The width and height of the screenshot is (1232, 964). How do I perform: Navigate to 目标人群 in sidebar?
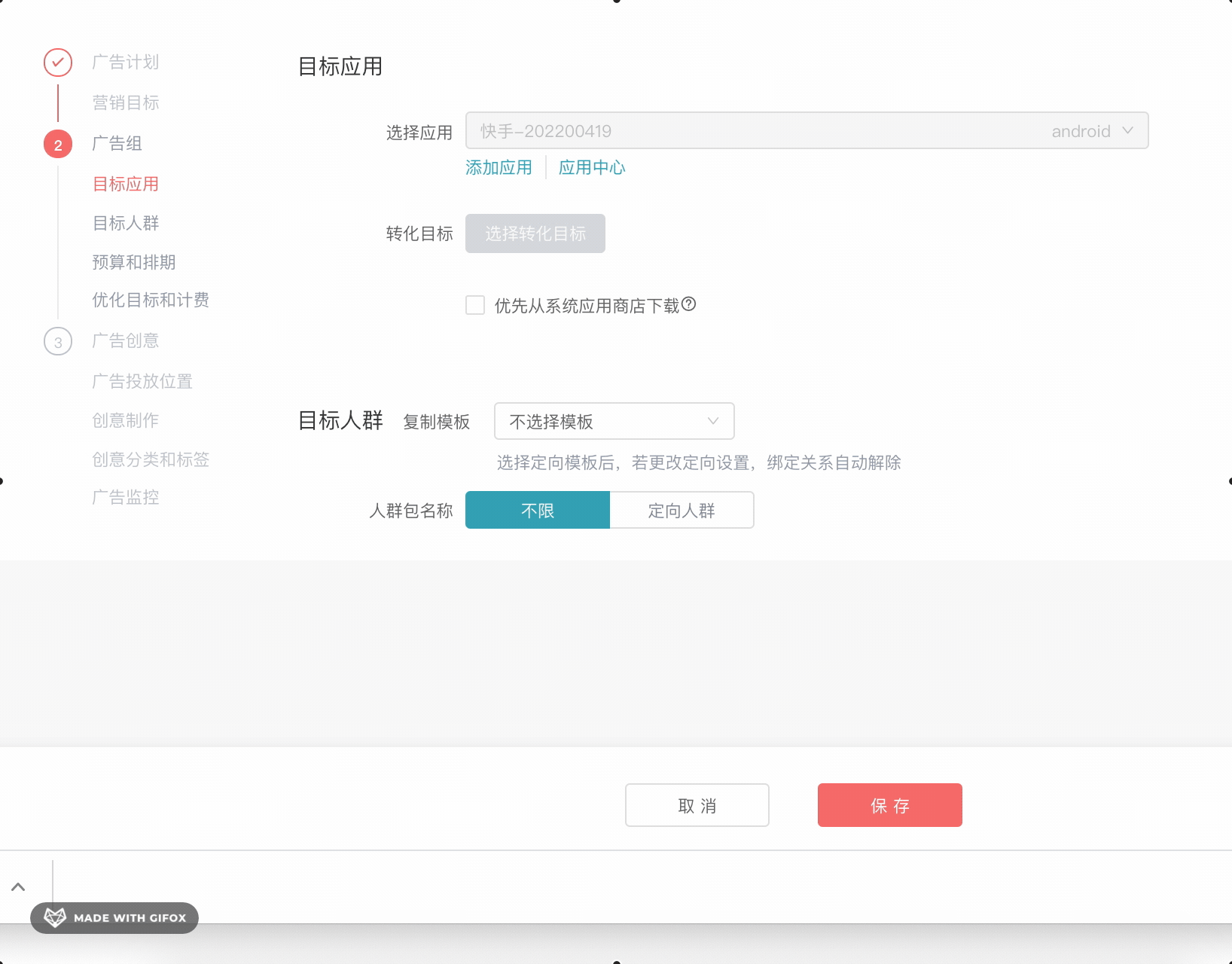pos(125,223)
